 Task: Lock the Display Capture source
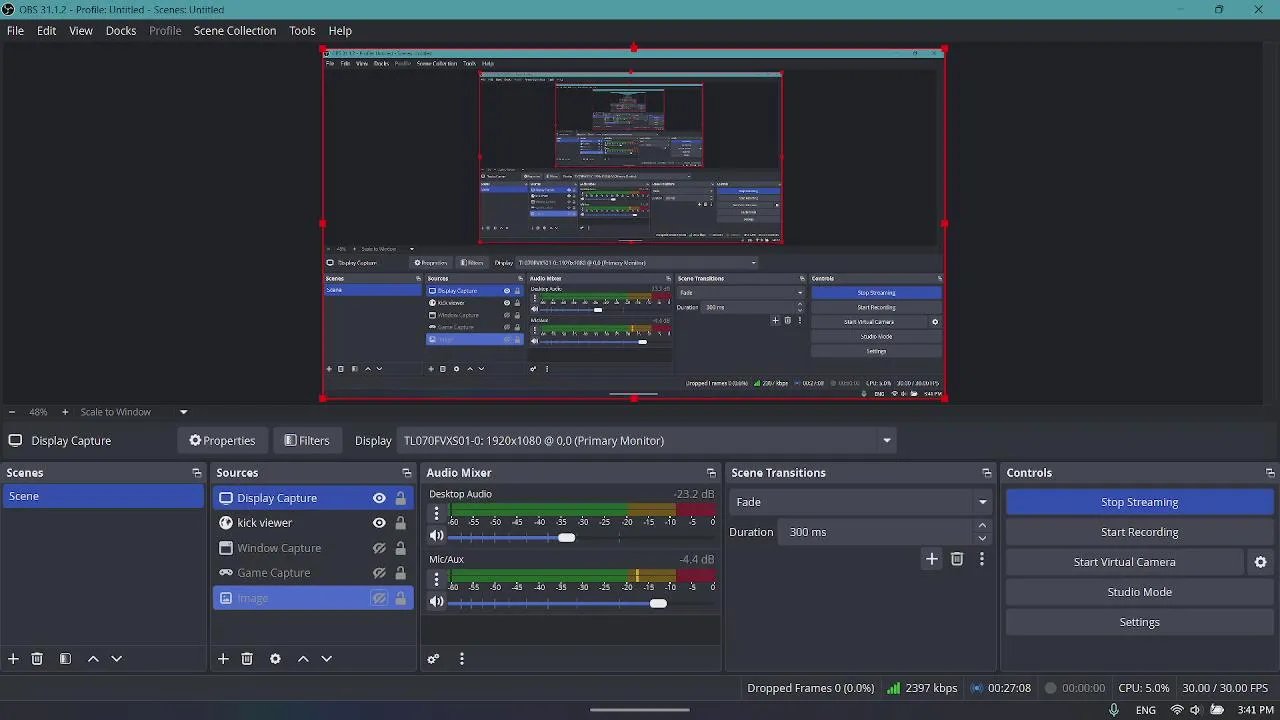[400, 498]
